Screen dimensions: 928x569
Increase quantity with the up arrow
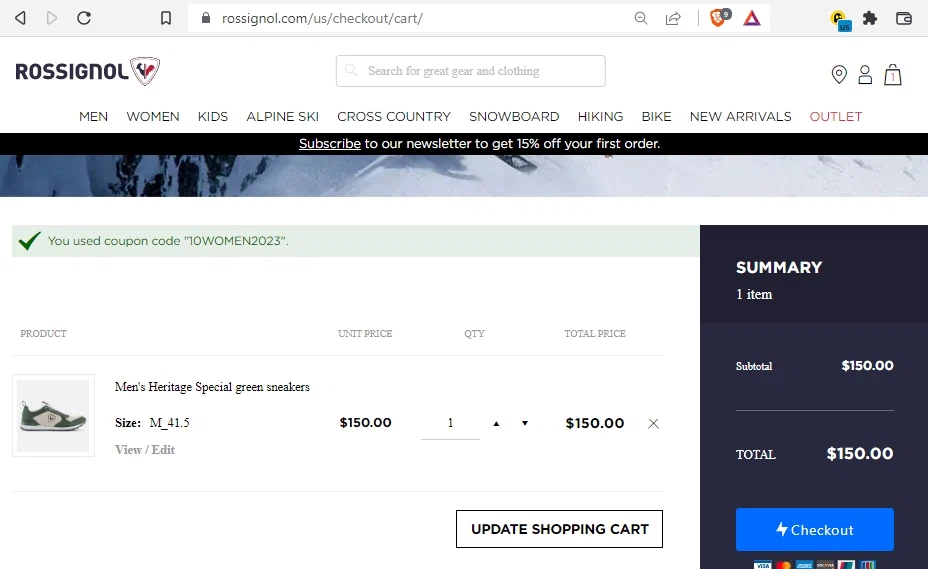pos(496,423)
